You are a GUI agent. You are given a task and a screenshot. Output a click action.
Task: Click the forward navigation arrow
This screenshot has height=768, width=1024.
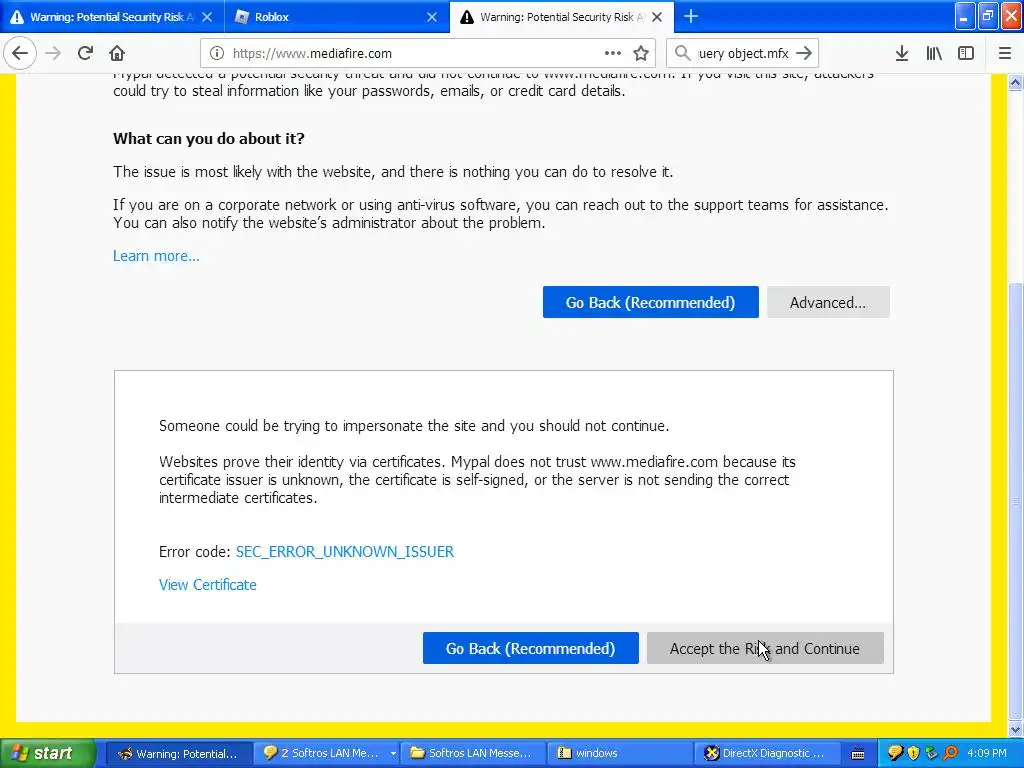point(53,54)
